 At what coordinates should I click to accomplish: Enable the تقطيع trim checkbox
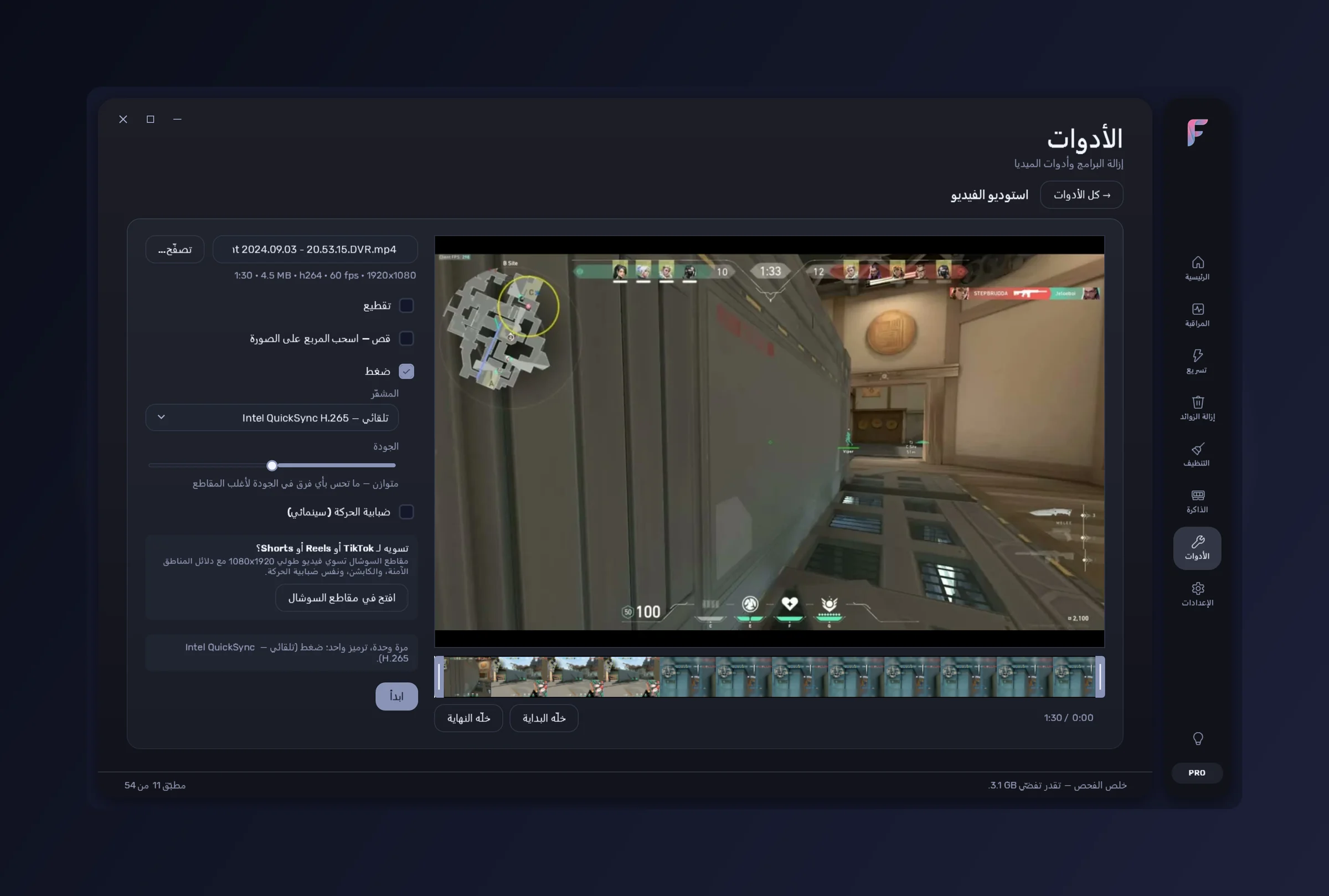pos(406,306)
